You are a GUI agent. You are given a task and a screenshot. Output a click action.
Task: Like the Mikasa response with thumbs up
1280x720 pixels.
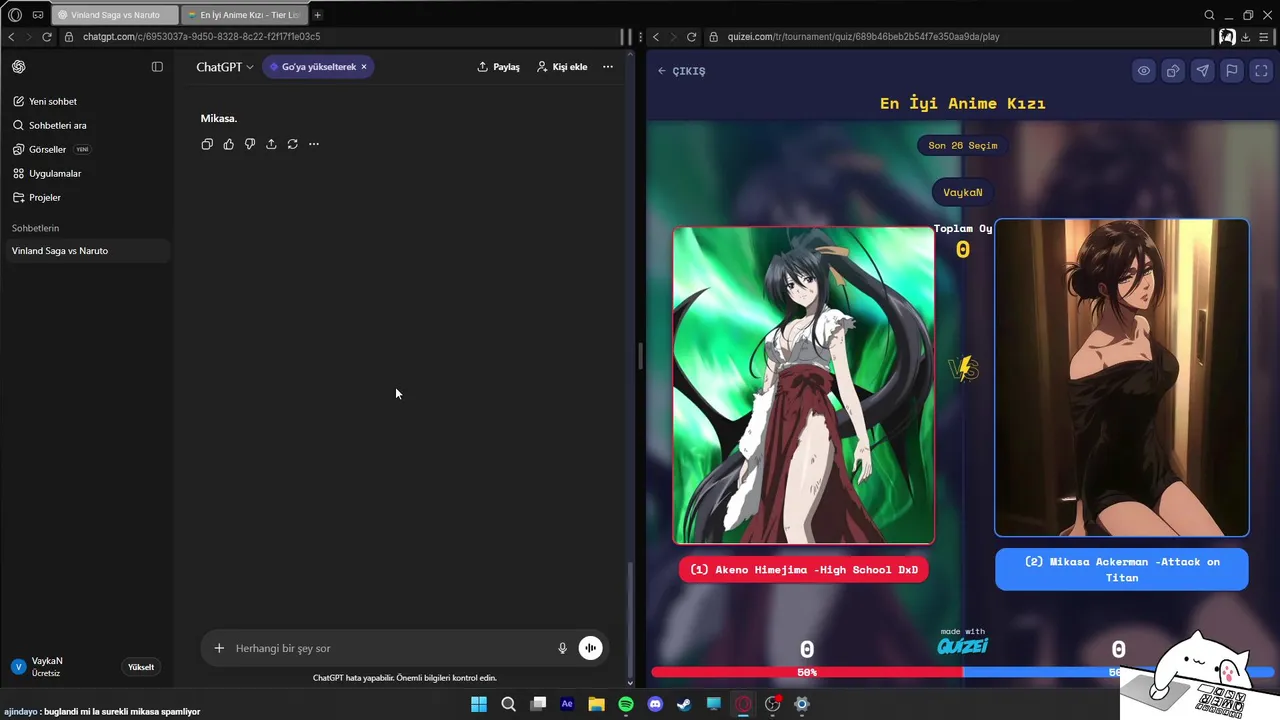tap(228, 144)
